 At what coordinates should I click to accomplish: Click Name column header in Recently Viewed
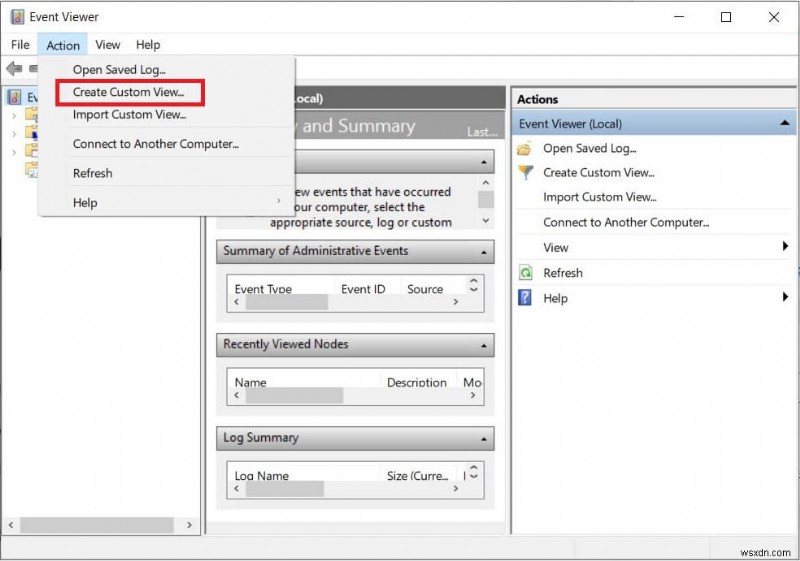[251, 382]
